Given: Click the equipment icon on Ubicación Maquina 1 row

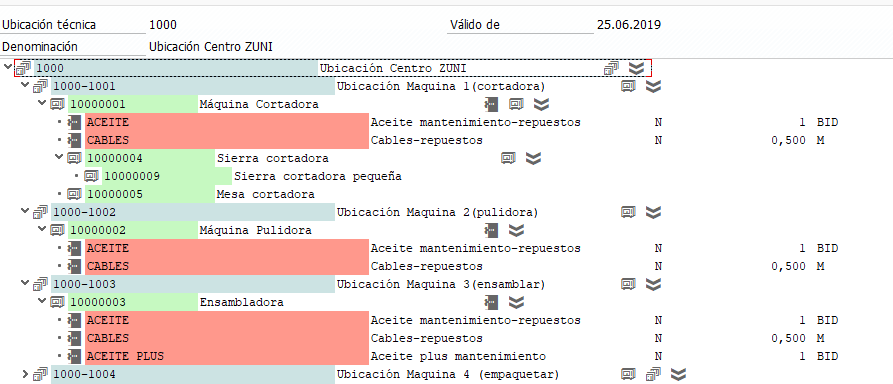Looking at the screenshot, I should [x=628, y=87].
